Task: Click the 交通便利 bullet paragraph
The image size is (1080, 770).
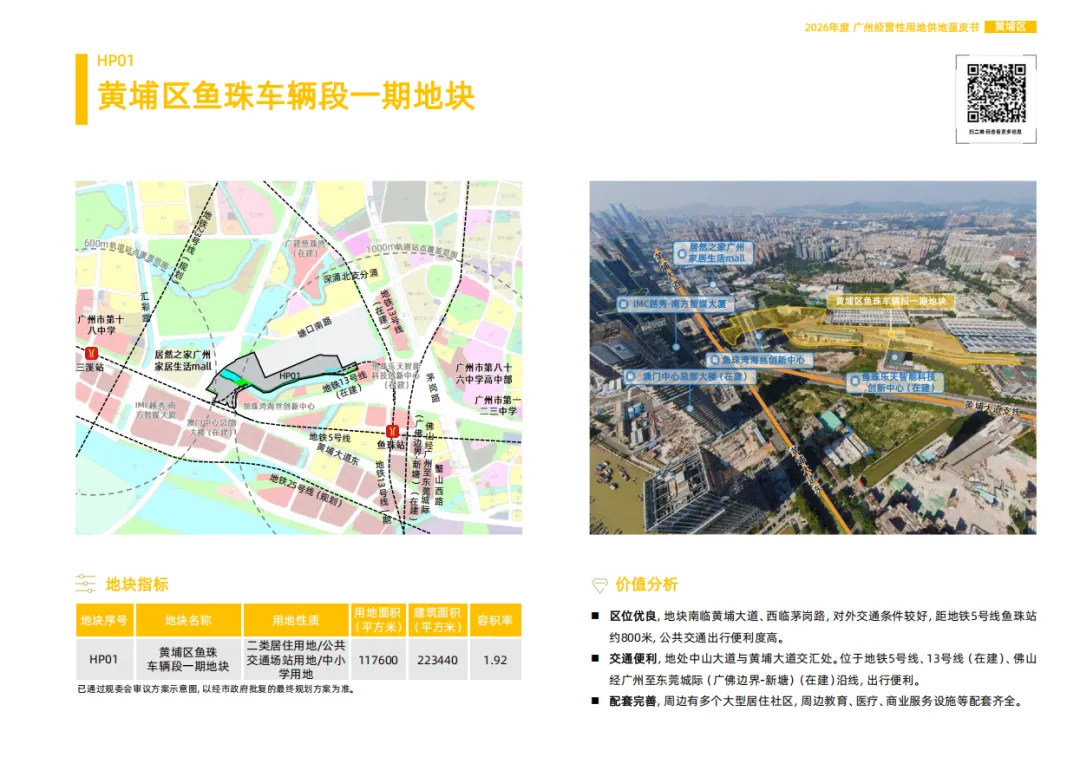Action: [822, 669]
